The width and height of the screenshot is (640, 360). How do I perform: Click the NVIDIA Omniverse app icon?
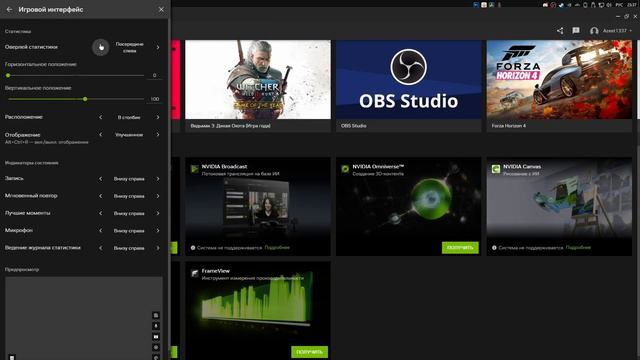point(345,169)
